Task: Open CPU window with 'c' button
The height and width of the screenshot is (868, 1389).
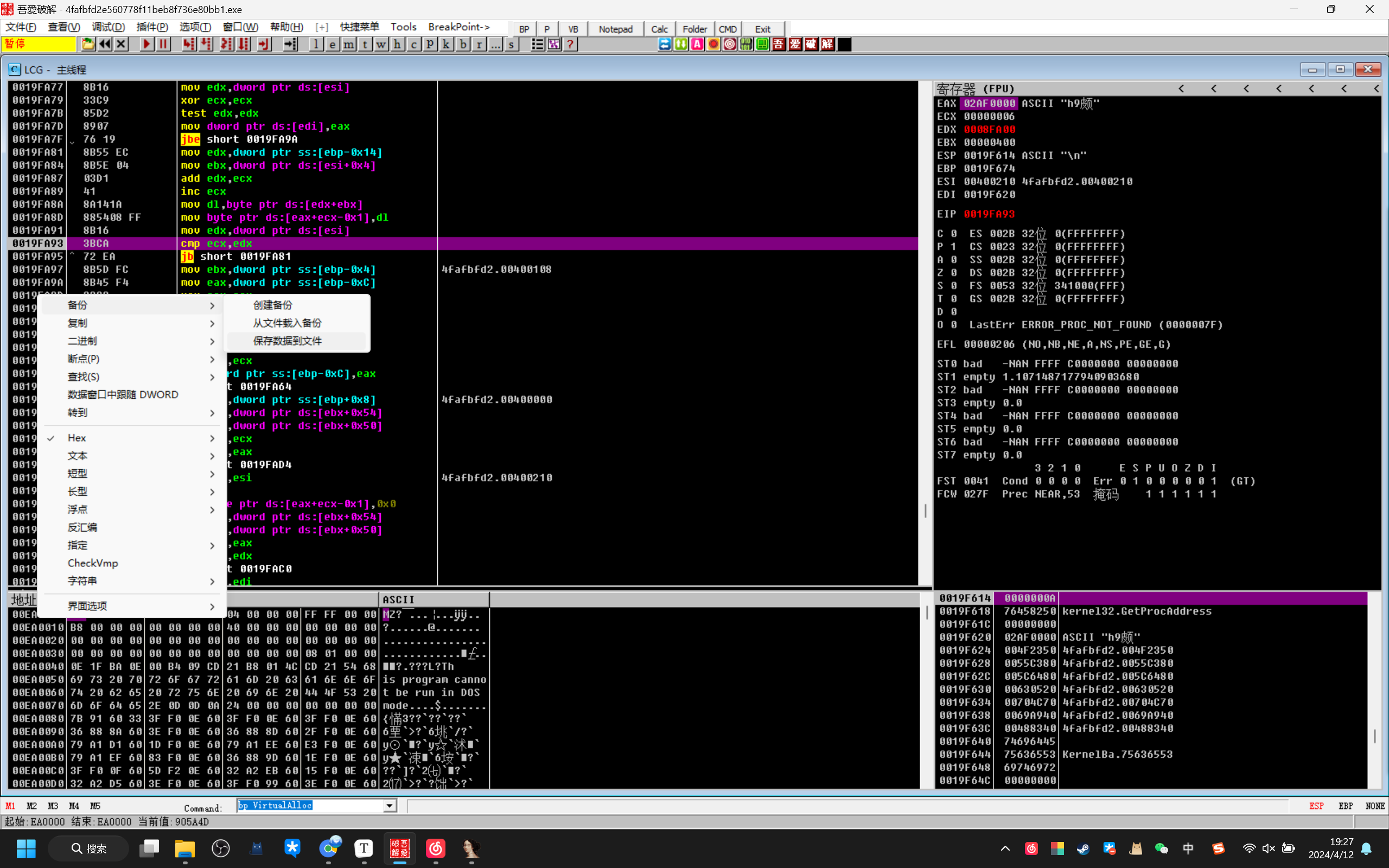Action: pos(413,44)
